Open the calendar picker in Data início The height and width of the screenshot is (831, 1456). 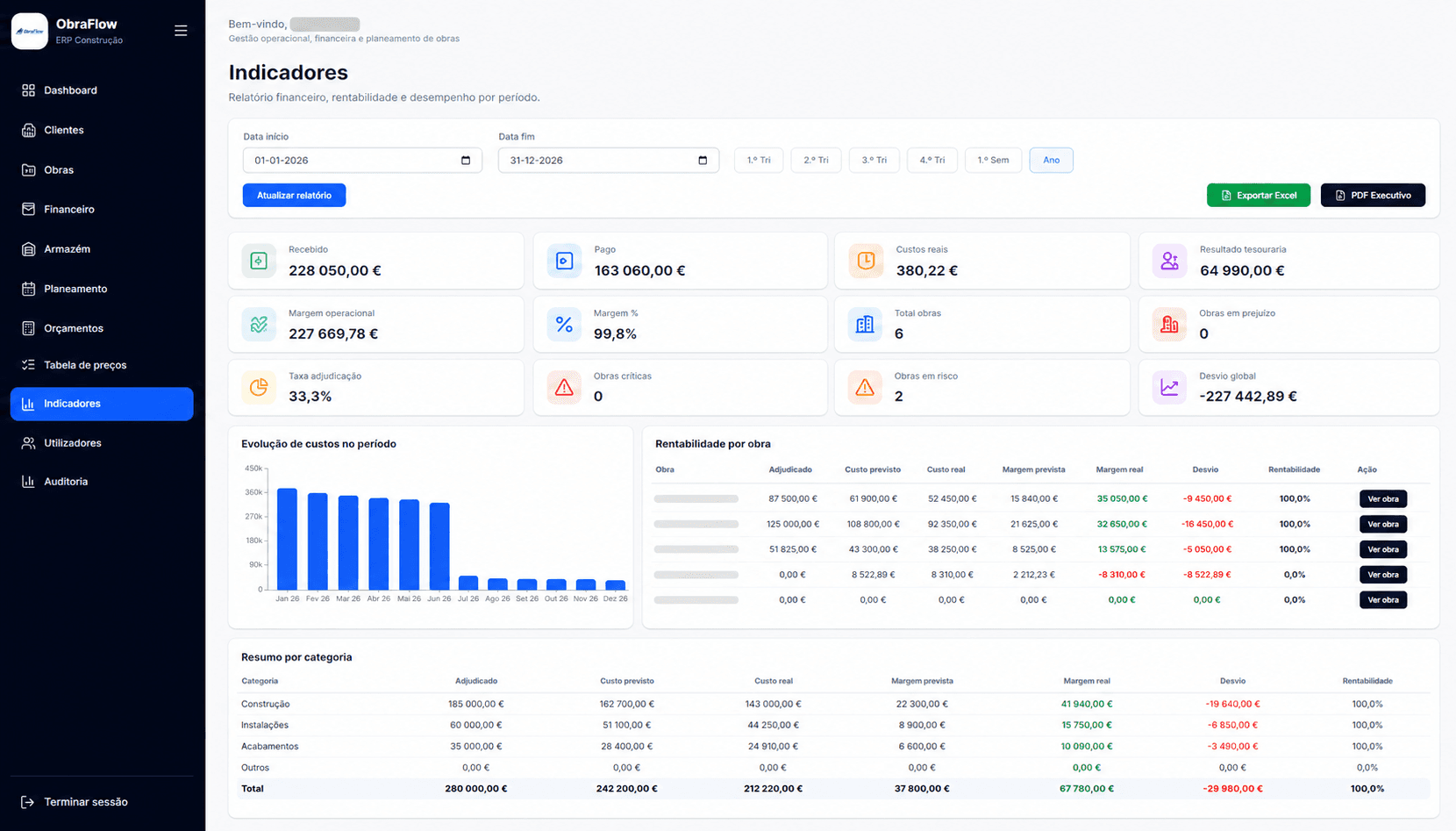pos(466,161)
